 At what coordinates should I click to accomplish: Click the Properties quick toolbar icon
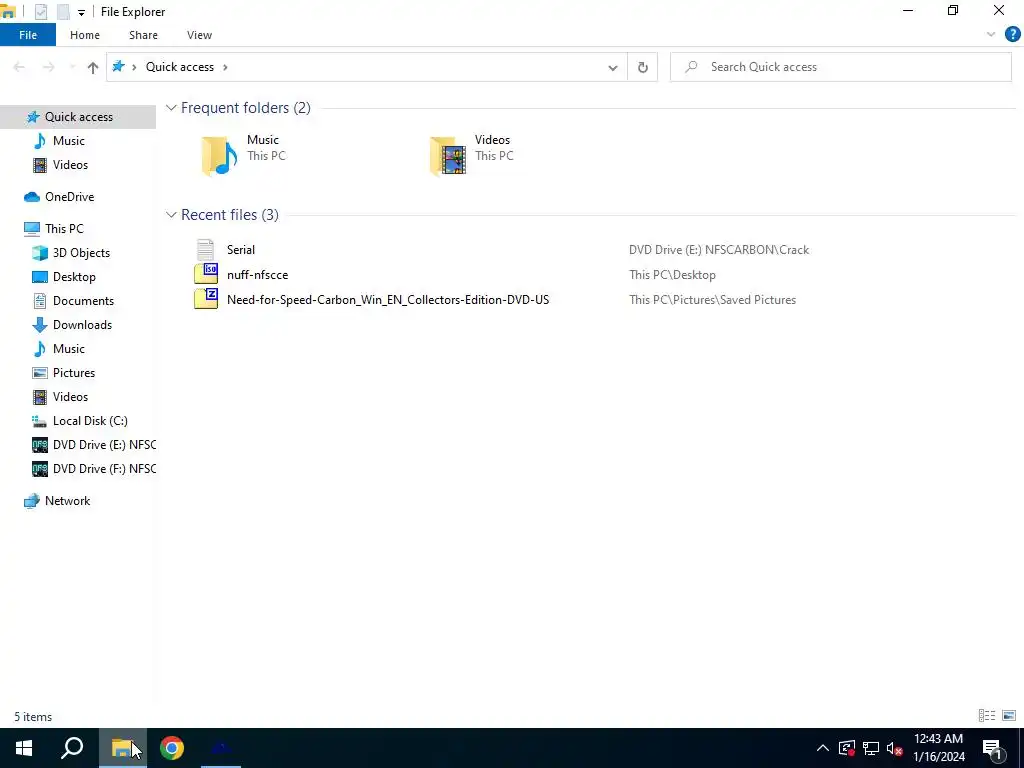pyautogui.click(x=41, y=12)
